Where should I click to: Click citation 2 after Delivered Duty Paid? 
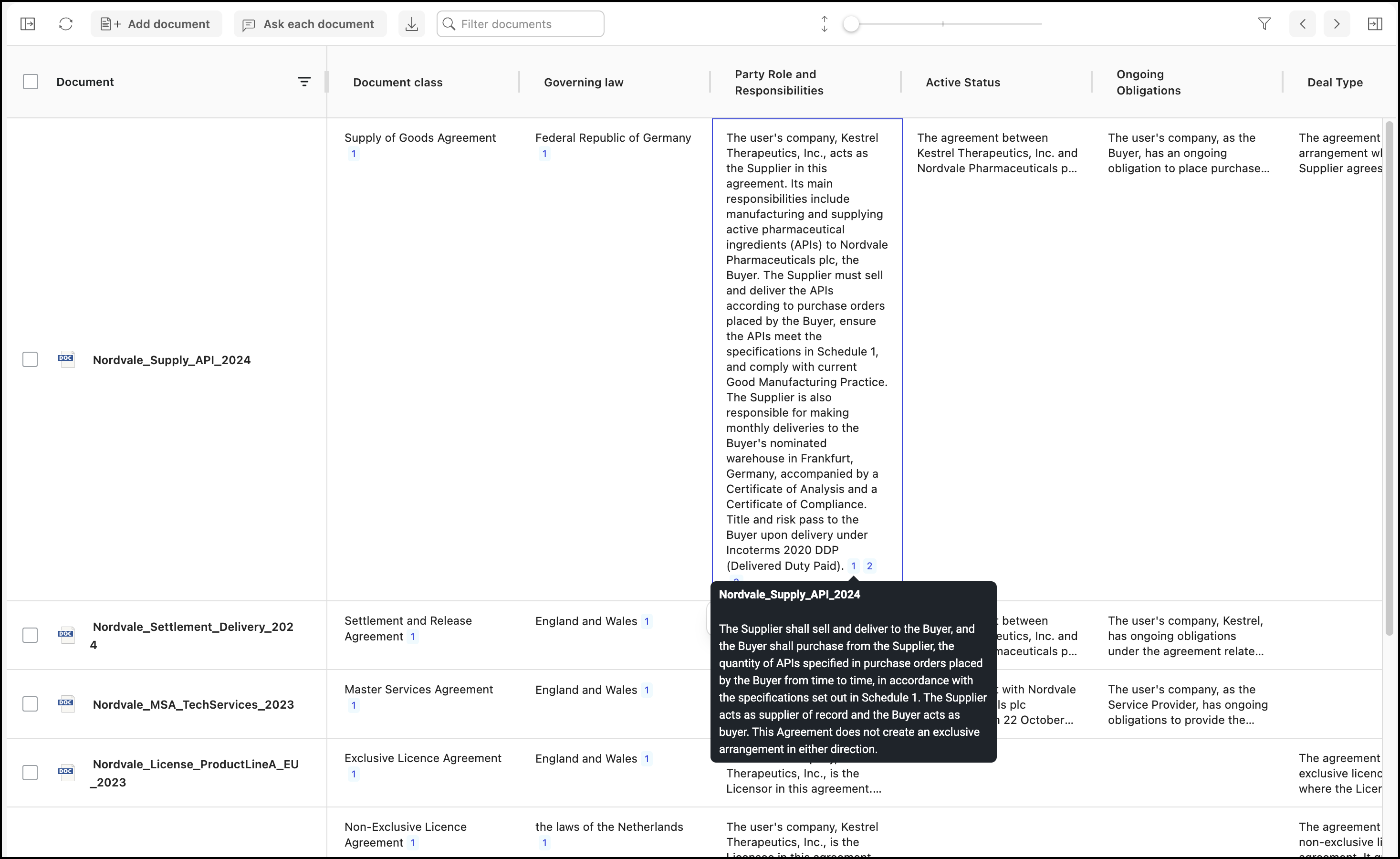(869, 566)
